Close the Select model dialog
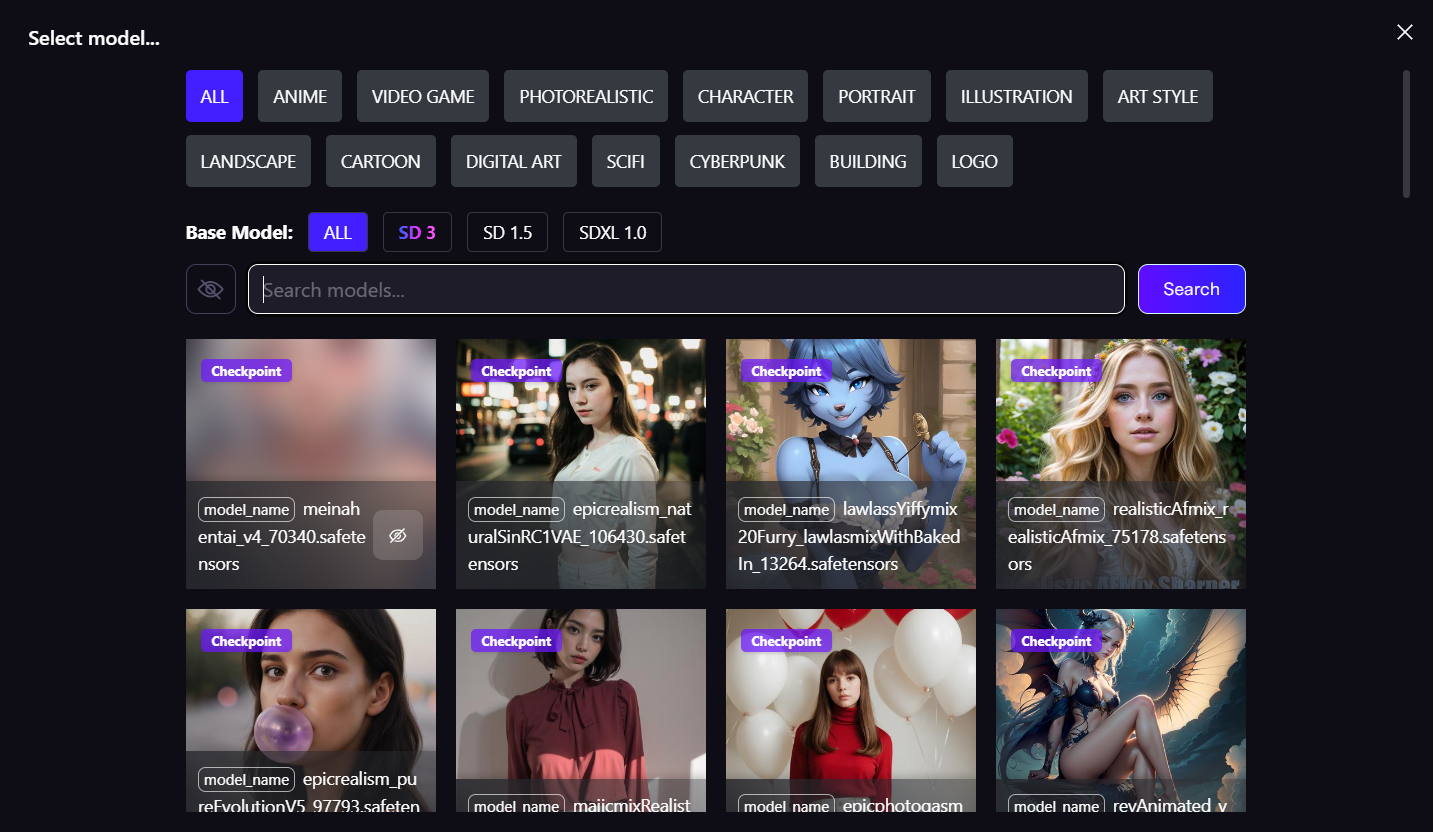Image resolution: width=1433 pixels, height=832 pixels. pyautogui.click(x=1405, y=32)
